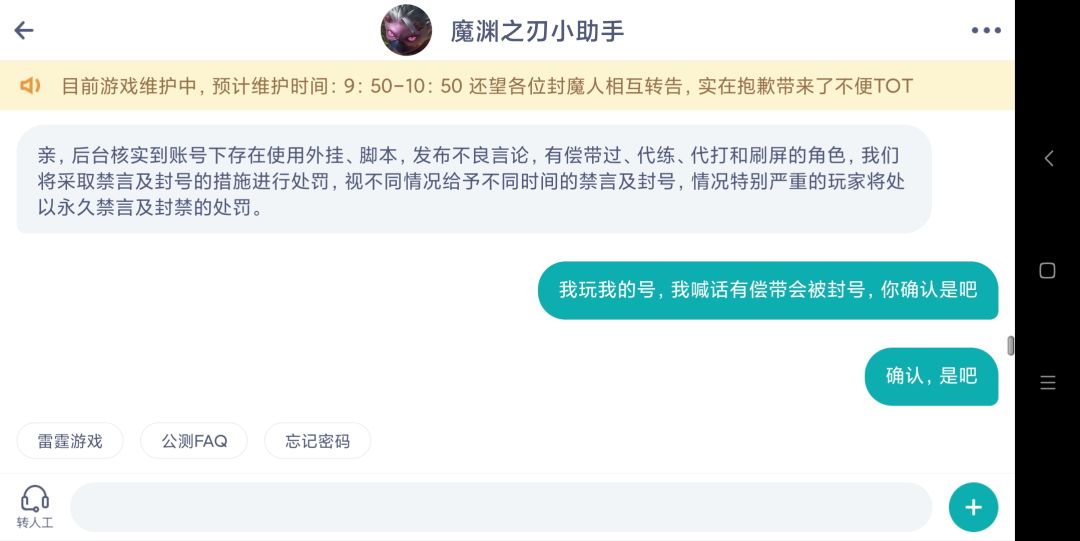Open the three-dot more options menu
This screenshot has width=1080, height=541.
(x=985, y=30)
